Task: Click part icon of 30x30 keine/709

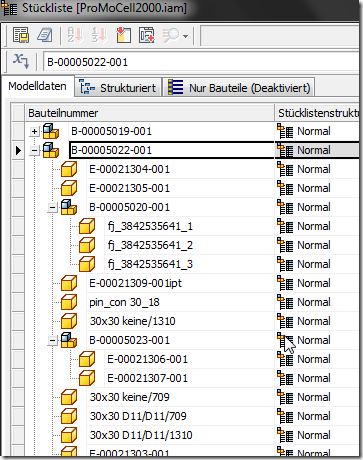Action: (69, 397)
